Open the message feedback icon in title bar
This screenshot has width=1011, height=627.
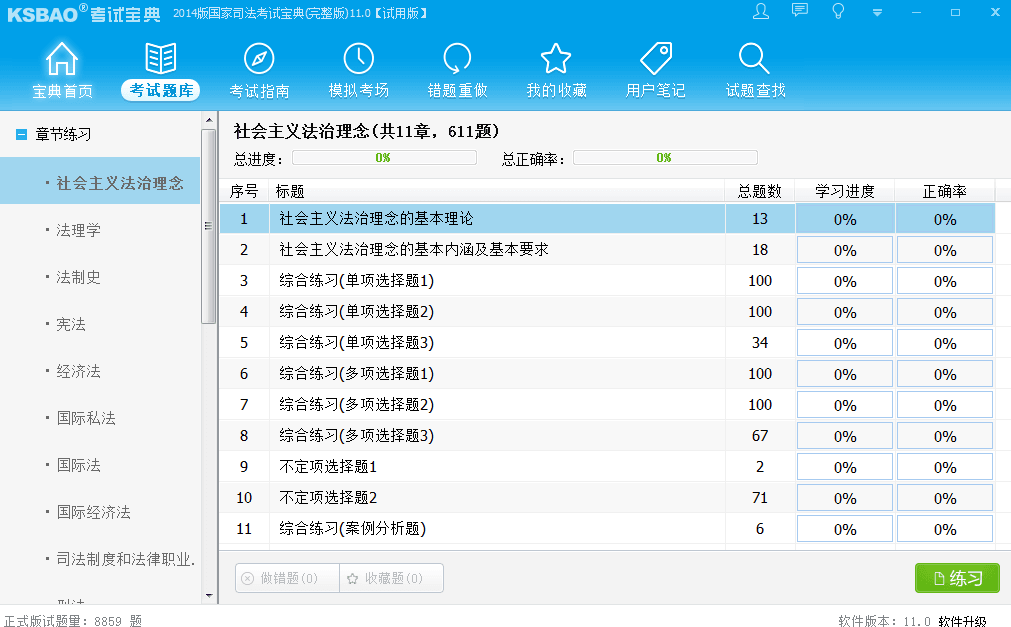(800, 12)
